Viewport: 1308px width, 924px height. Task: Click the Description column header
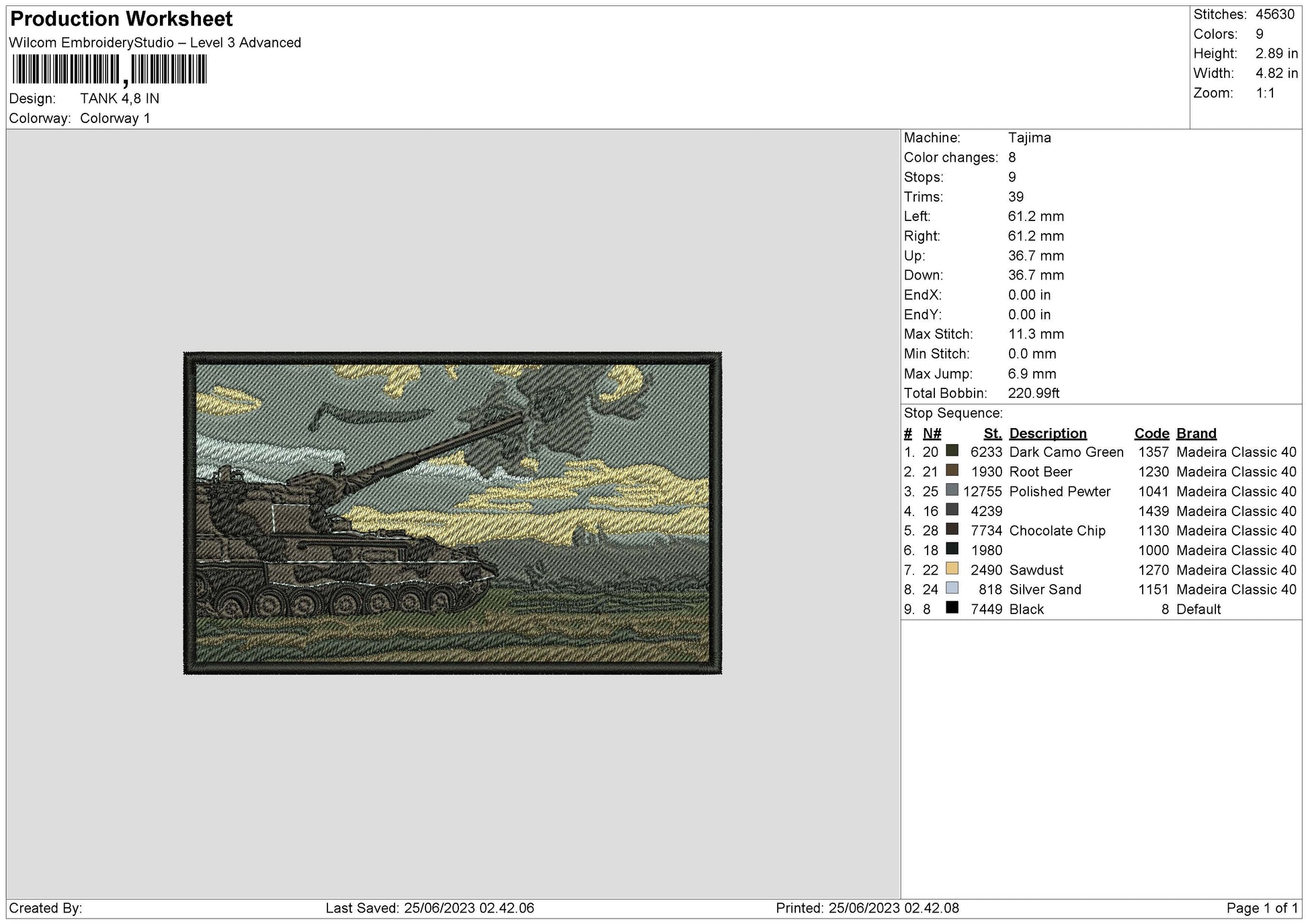pyautogui.click(x=1047, y=433)
